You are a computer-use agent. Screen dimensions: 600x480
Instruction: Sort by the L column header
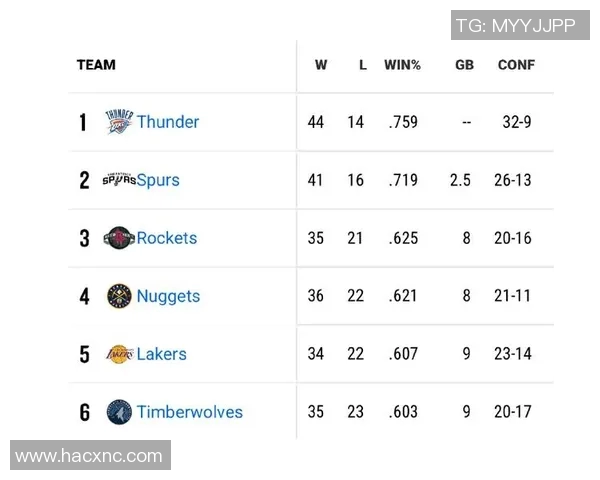[363, 65]
